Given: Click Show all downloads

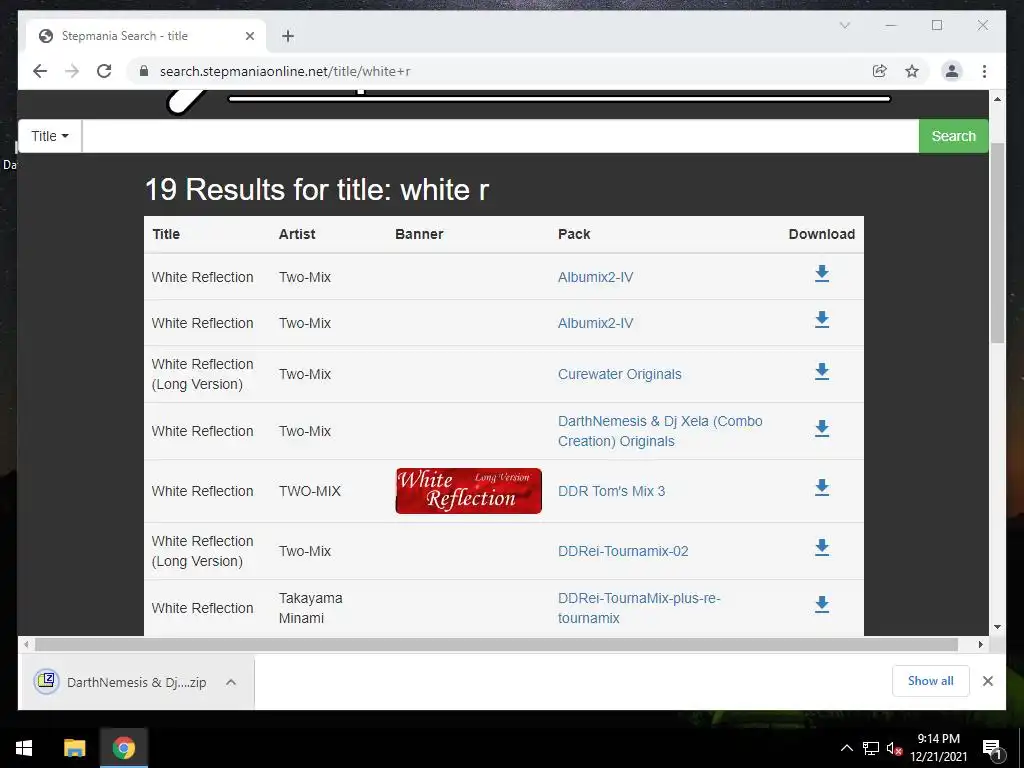Looking at the screenshot, I should click(x=931, y=681).
